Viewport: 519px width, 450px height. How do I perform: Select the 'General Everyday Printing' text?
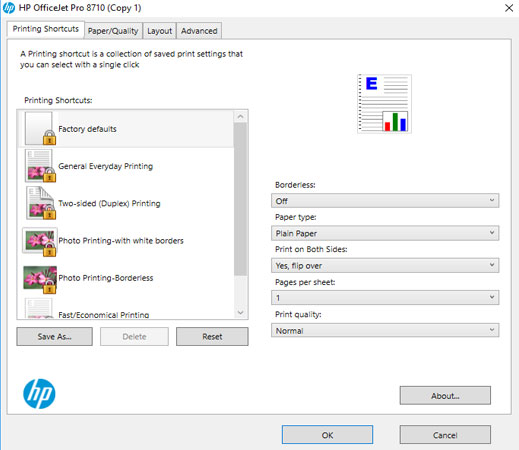[106, 166]
